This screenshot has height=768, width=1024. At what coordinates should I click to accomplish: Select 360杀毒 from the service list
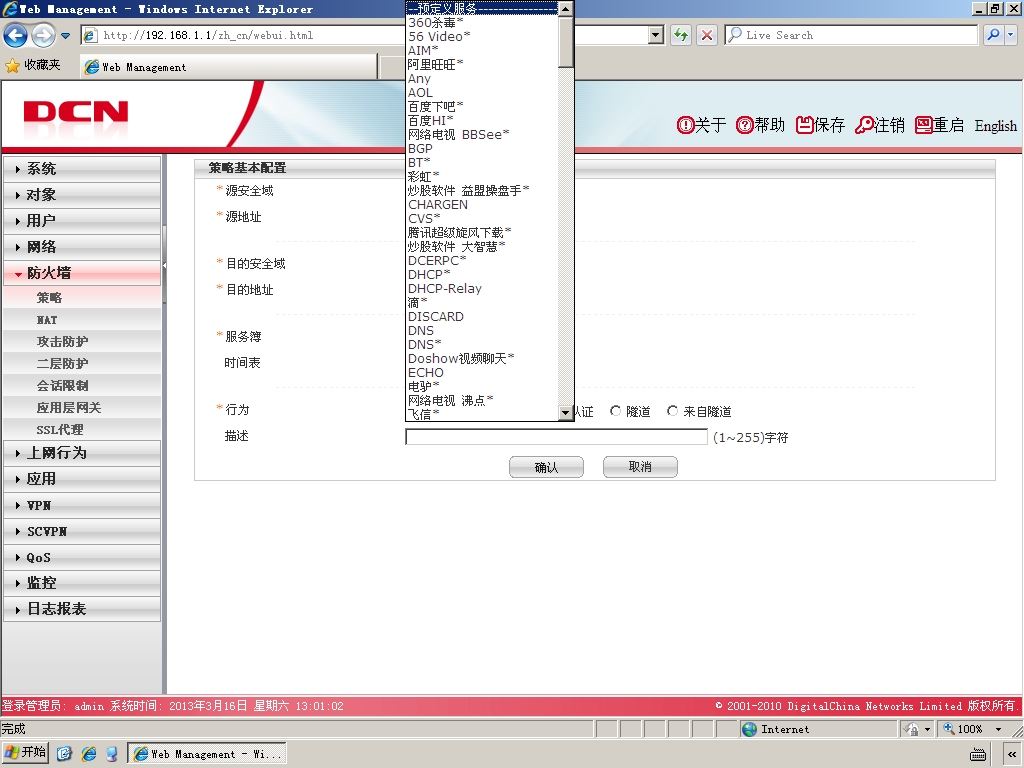(482, 23)
